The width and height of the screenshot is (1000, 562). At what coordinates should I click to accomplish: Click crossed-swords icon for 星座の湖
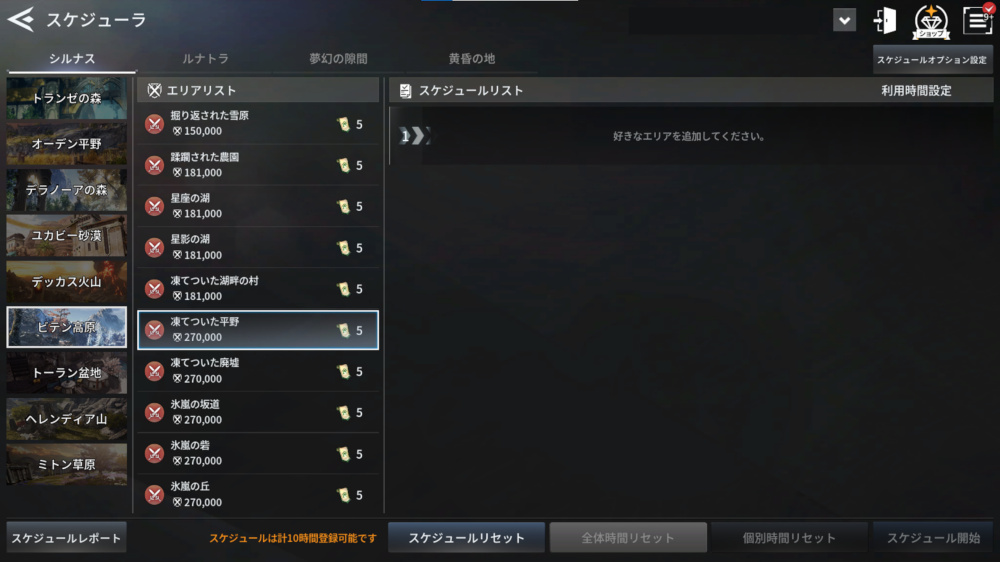[x=154, y=206]
